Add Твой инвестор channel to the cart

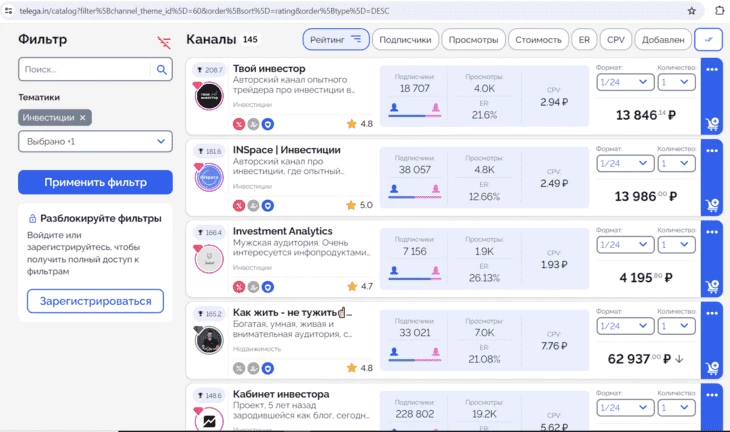tap(712, 124)
